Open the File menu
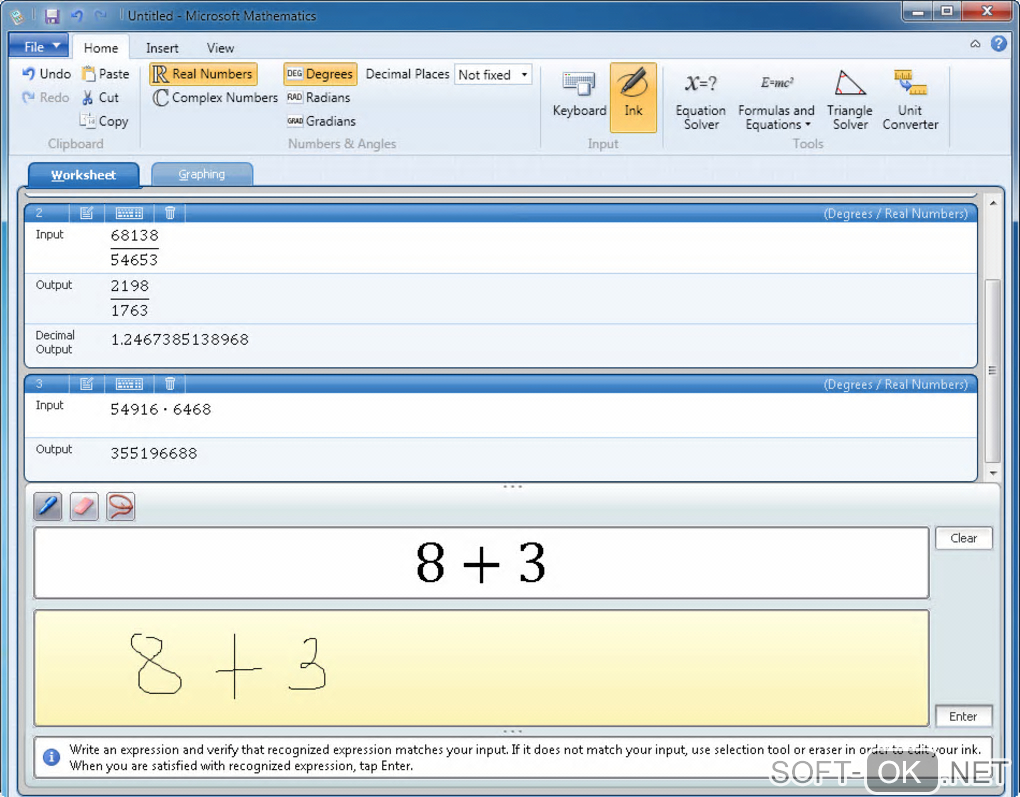This screenshot has width=1020, height=797. tap(39, 47)
